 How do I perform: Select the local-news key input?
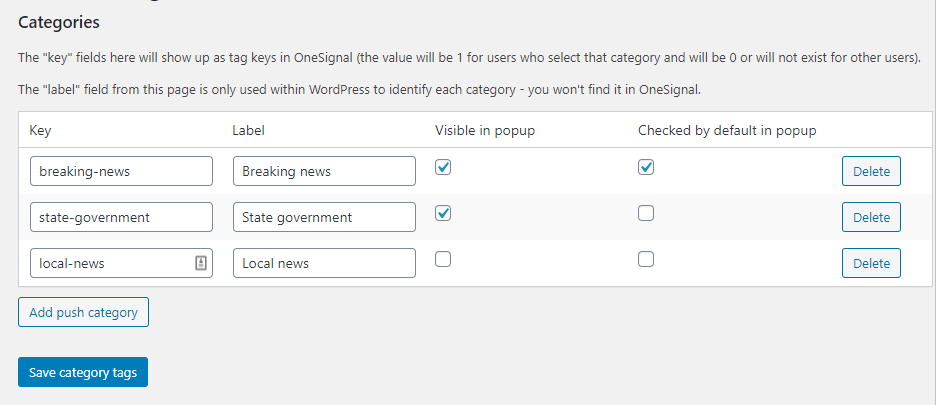[122, 263]
